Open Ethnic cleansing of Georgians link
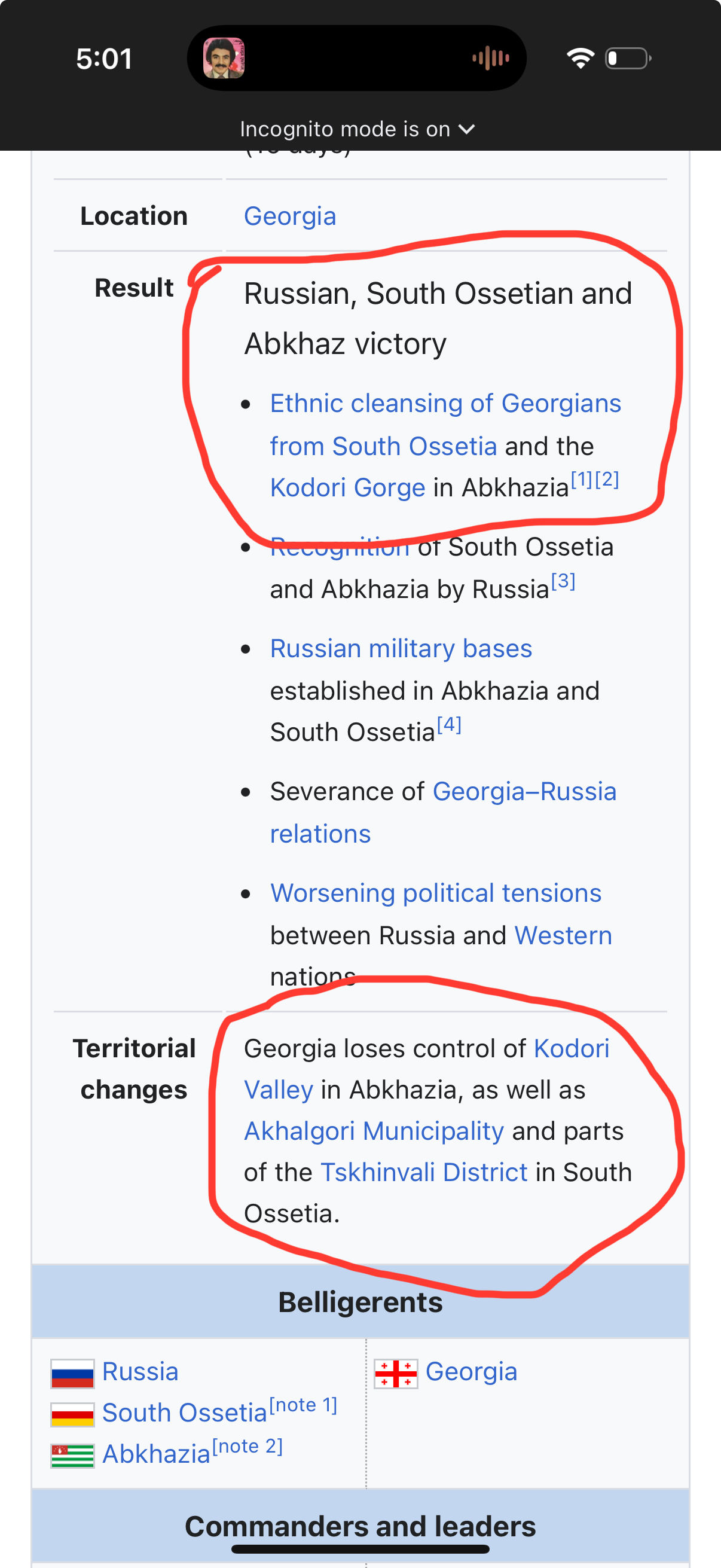This screenshot has height=1568, width=721. [445, 404]
